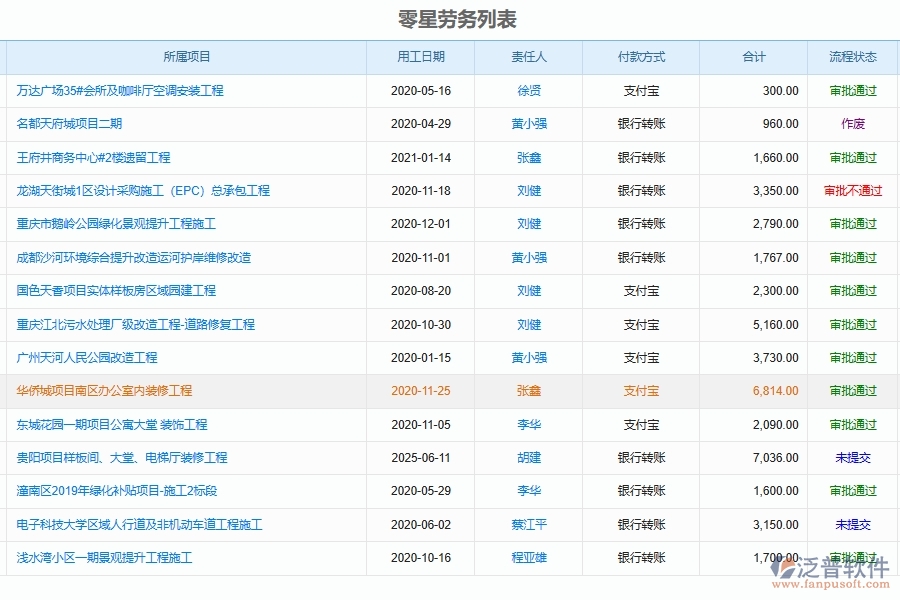Open the highlighted 华侨城项目南区办公室内装修工程
The width and height of the screenshot is (900, 600).
tap(104, 391)
